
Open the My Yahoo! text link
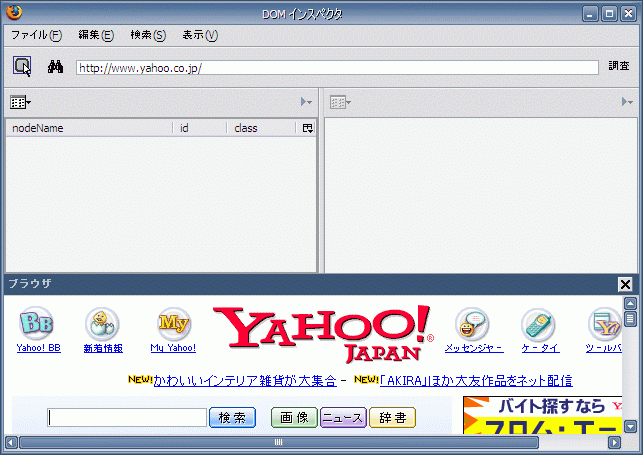pyautogui.click(x=173, y=348)
